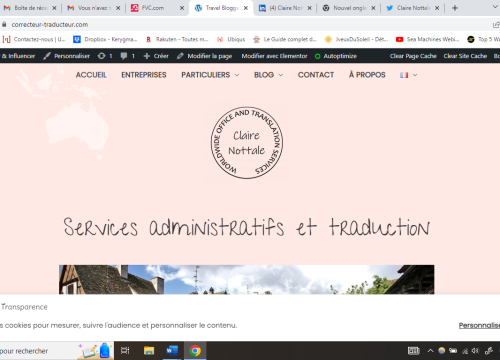Image resolution: width=500 pixels, height=360 pixels.
Task: Open File Explorer from the taskbar
Action: pos(149,351)
